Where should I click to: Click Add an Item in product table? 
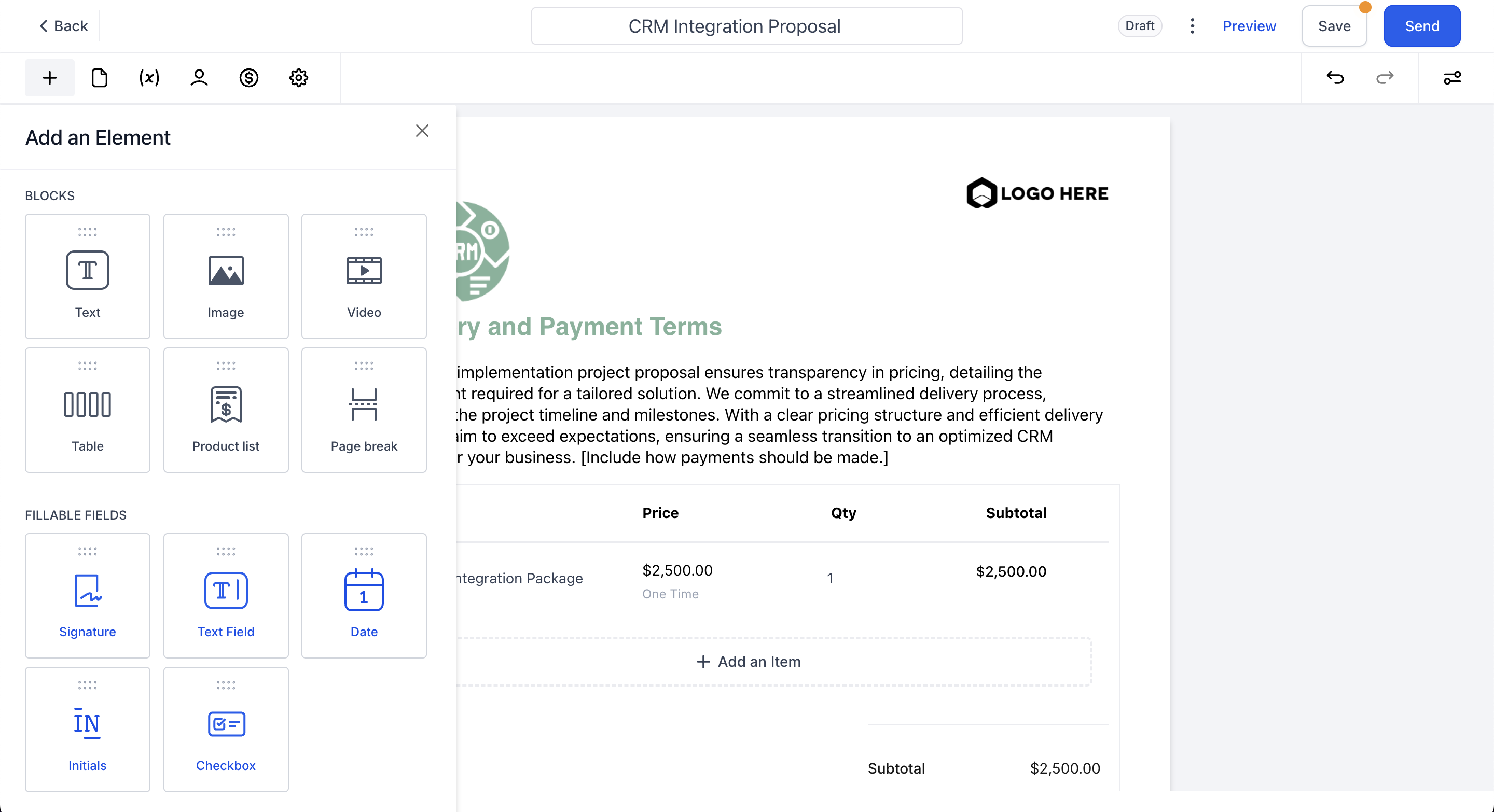click(748, 661)
